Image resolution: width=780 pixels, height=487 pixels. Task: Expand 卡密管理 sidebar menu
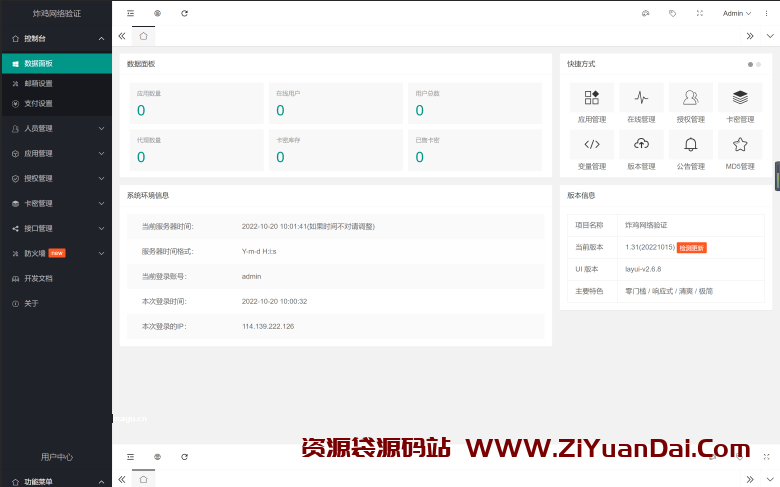pos(56,203)
